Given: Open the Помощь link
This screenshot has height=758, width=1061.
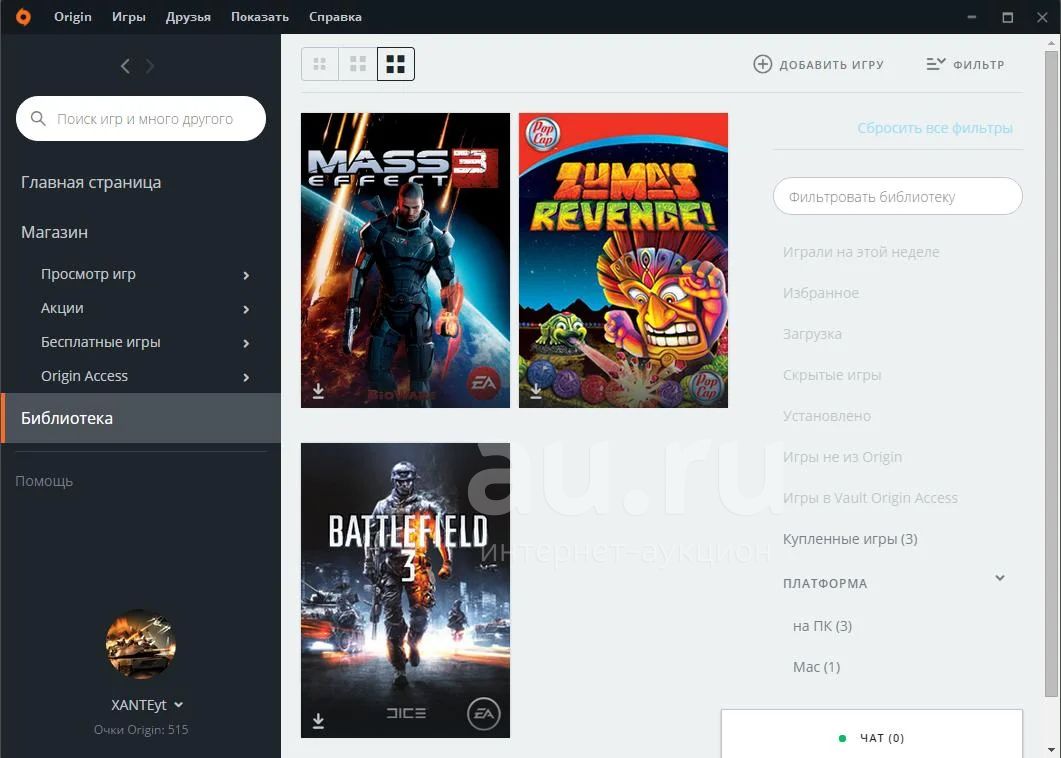Looking at the screenshot, I should coord(44,481).
